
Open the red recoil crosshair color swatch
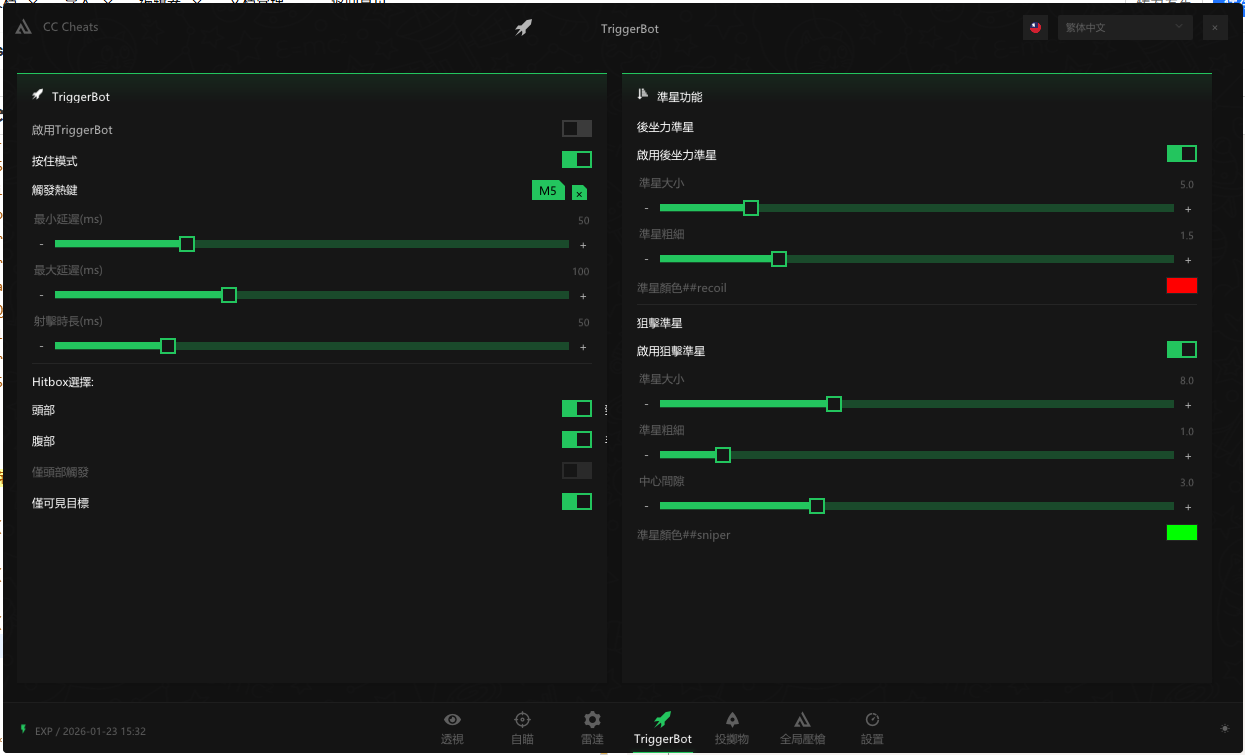1181,286
